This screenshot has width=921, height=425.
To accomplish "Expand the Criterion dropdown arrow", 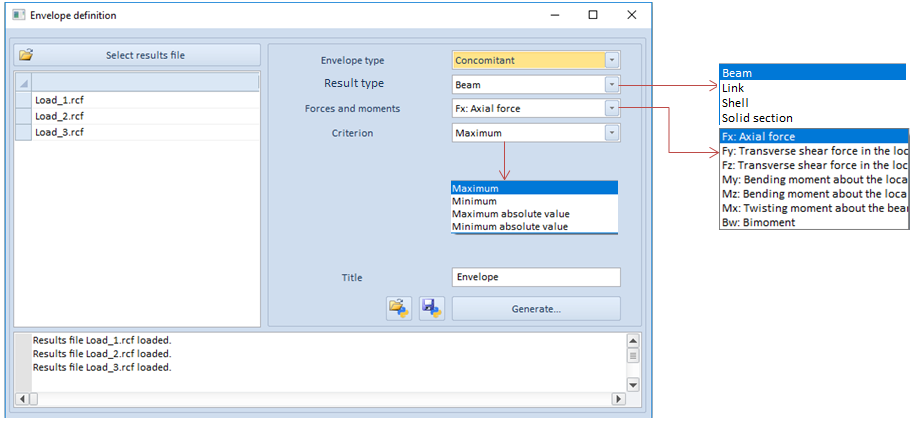I will click(x=611, y=132).
